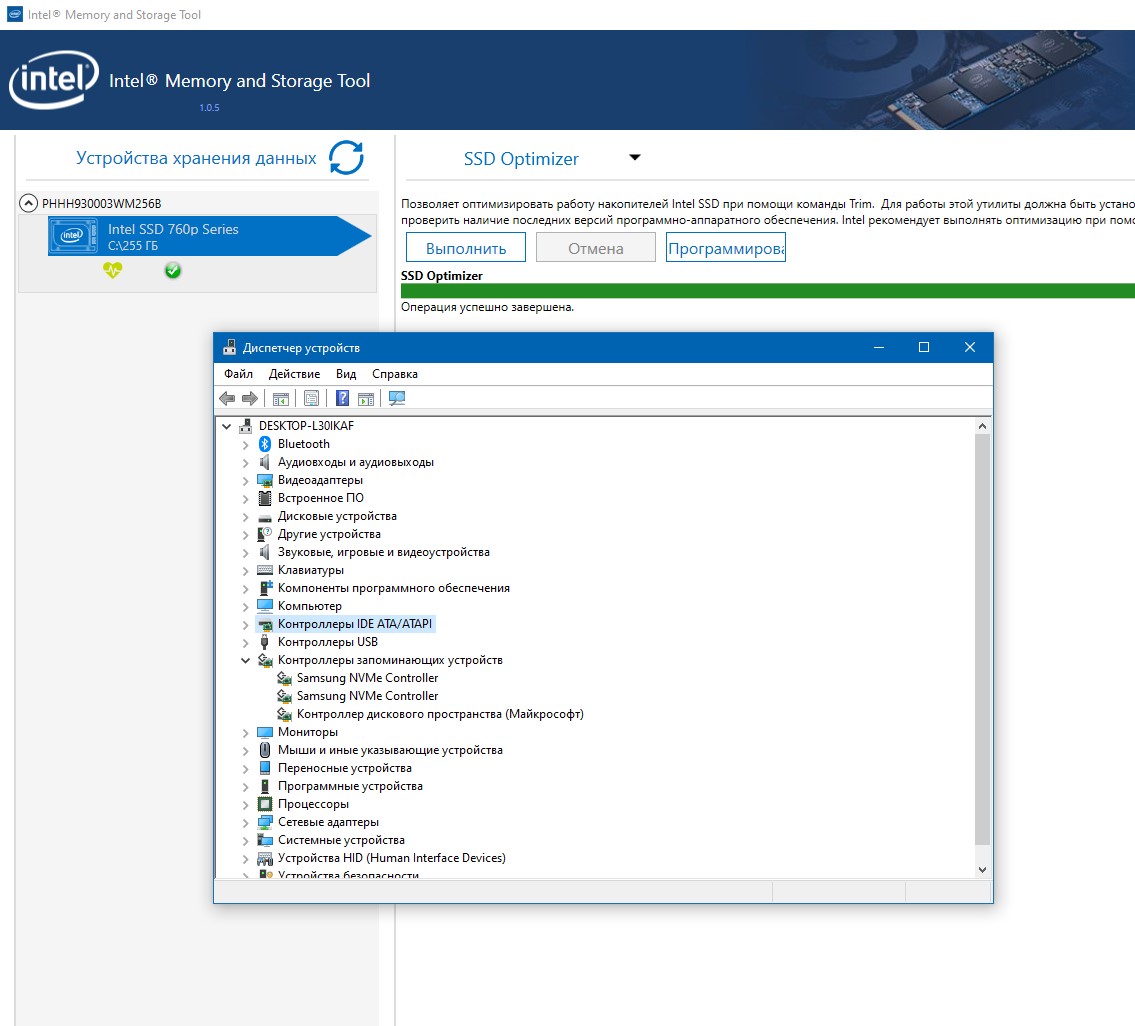The height and width of the screenshot is (1026, 1135).
Task: Select Системные устройства row
Action: [341, 840]
